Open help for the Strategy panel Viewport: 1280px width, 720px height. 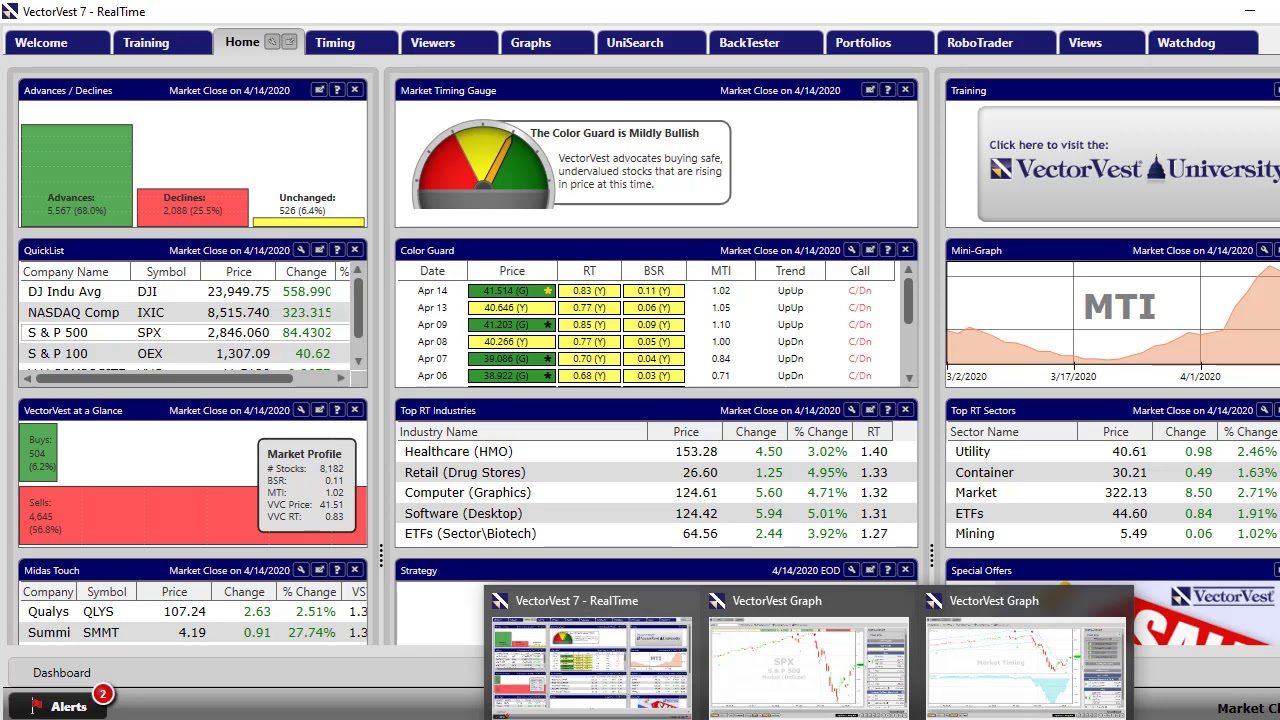coord(888,570)
